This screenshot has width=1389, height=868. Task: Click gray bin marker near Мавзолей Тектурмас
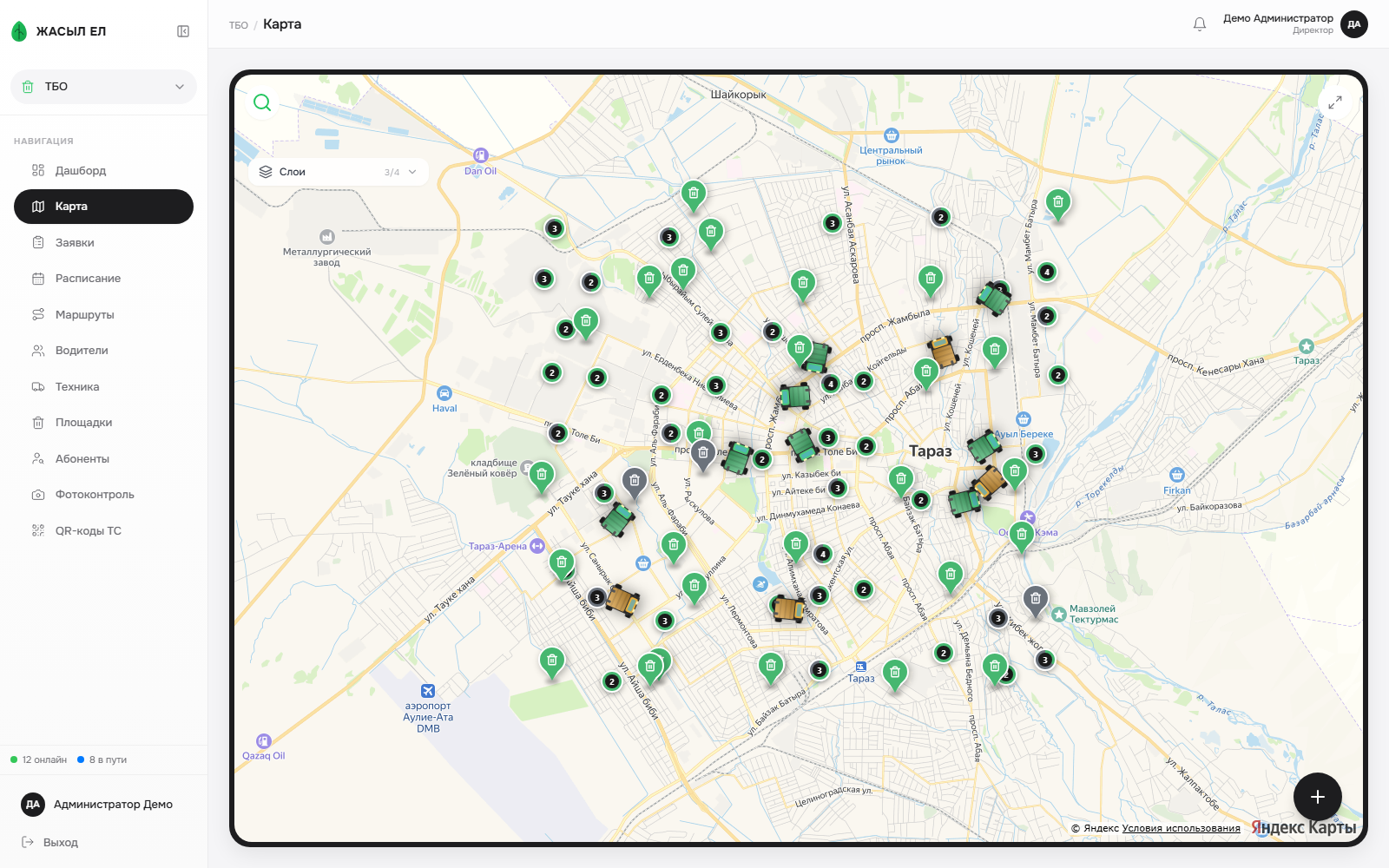[1035, 600]
